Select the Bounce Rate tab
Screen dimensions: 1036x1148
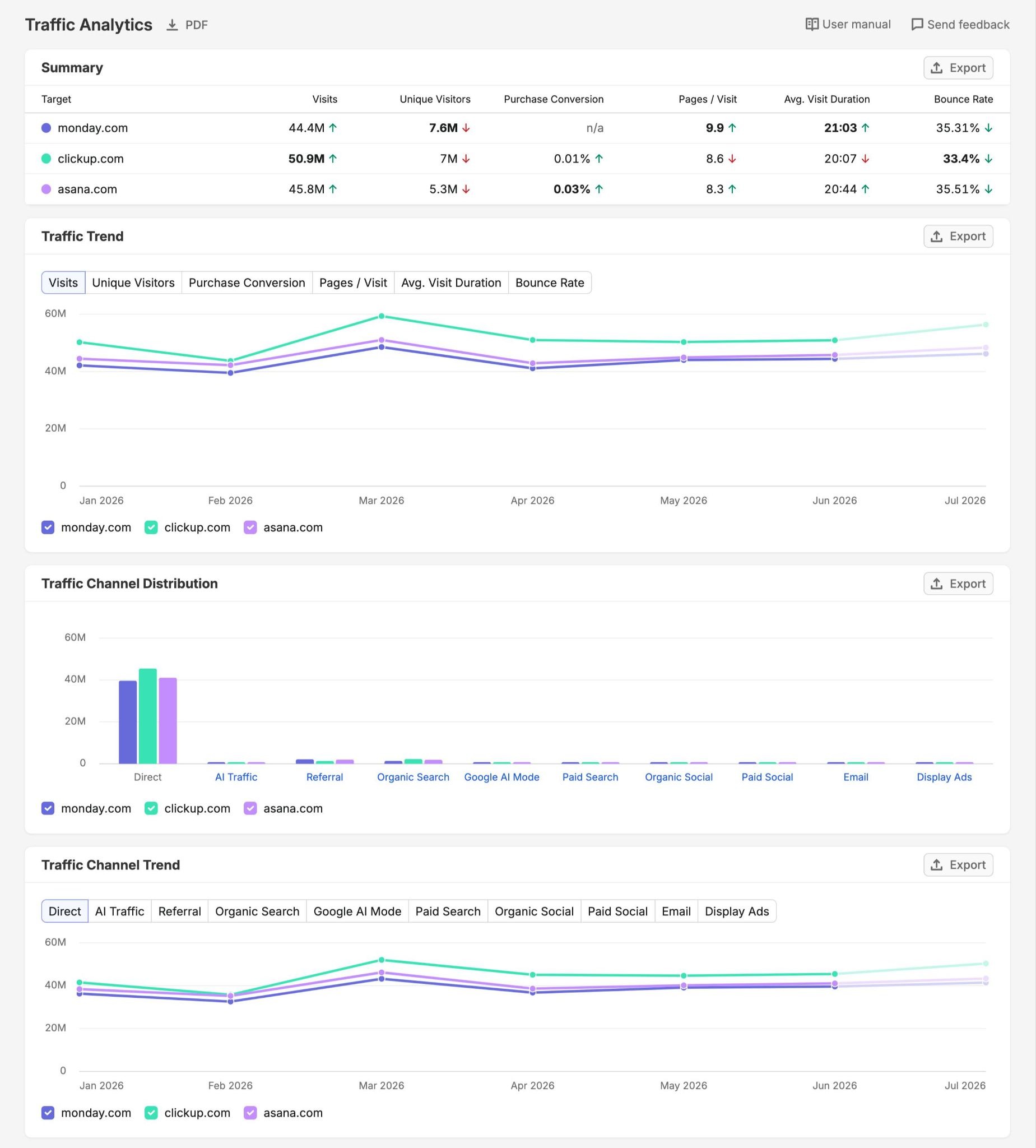coord(550,283)
